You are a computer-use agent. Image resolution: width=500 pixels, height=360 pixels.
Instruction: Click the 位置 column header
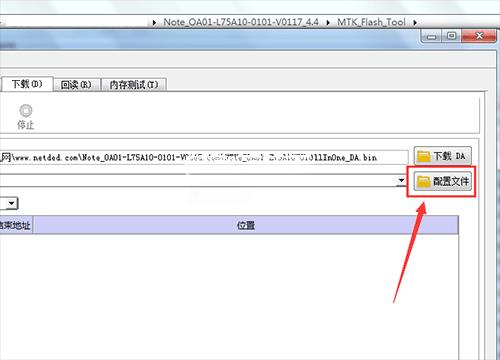[246, 225]
